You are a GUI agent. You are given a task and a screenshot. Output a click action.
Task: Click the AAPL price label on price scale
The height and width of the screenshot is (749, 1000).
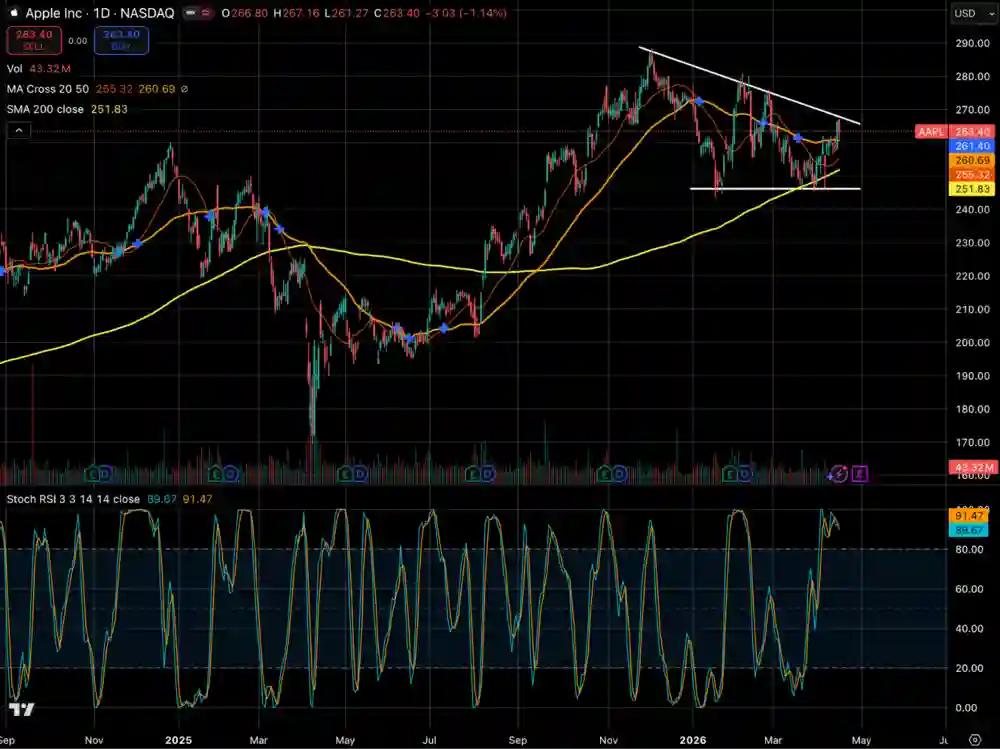pyautogui.click(x=930, y=132)
